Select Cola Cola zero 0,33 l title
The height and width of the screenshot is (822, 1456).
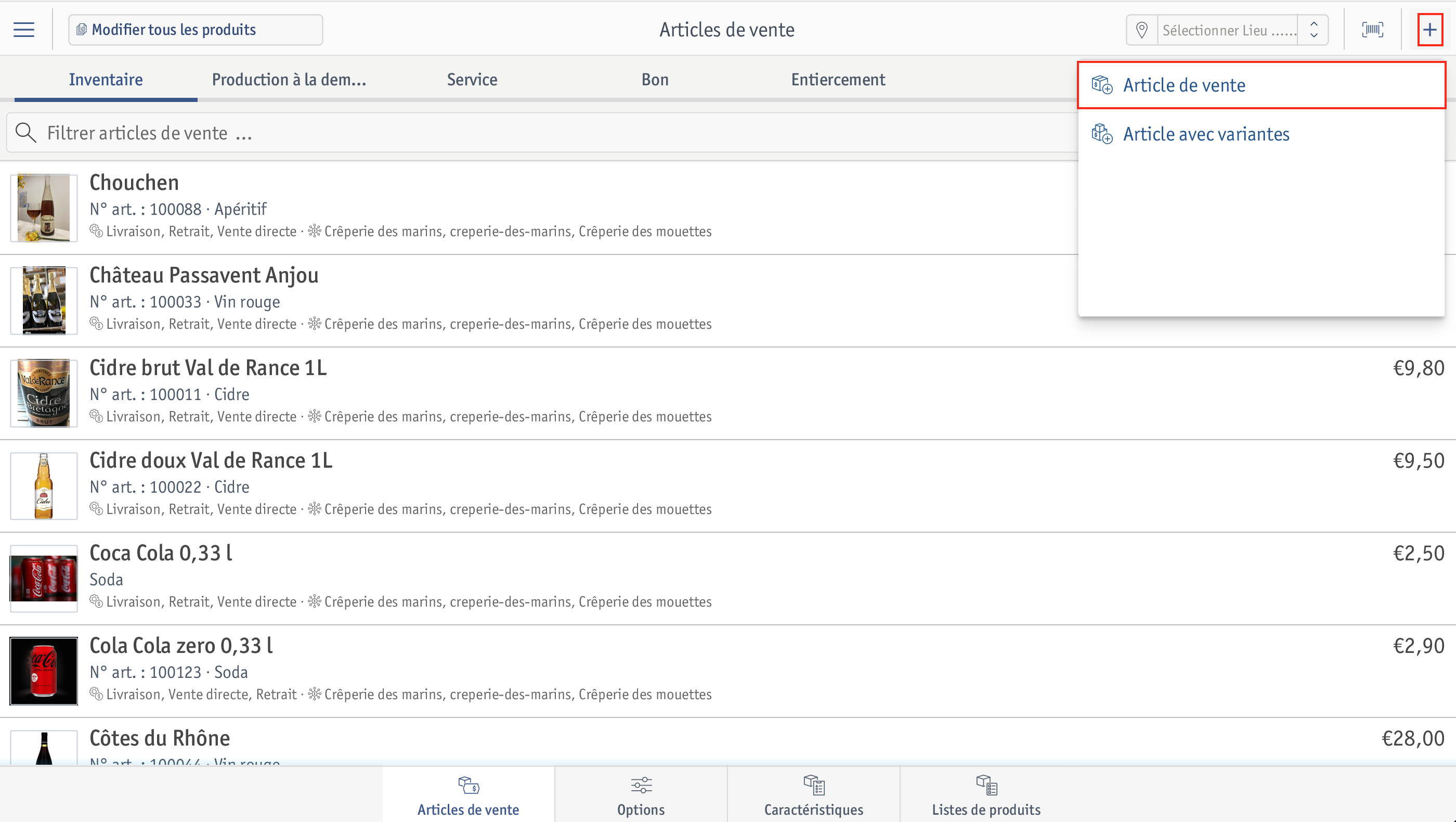point(181,646)
